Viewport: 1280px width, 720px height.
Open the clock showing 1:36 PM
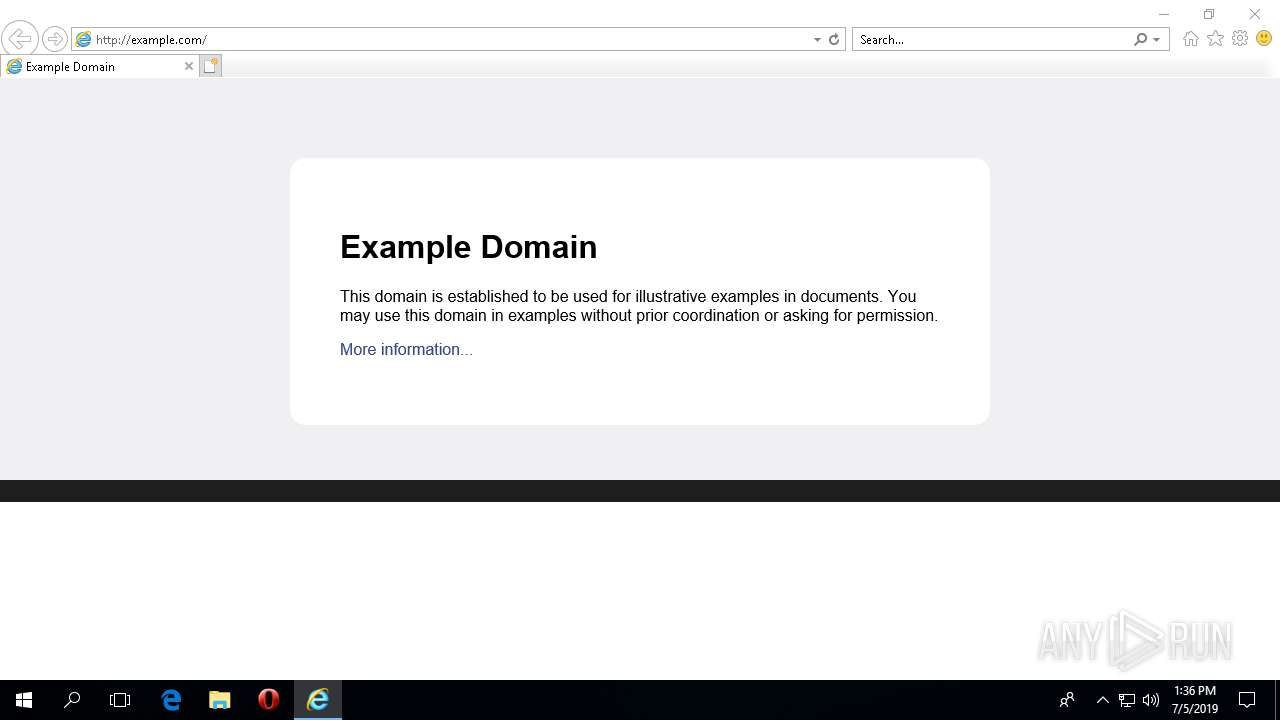[1195, 700]
